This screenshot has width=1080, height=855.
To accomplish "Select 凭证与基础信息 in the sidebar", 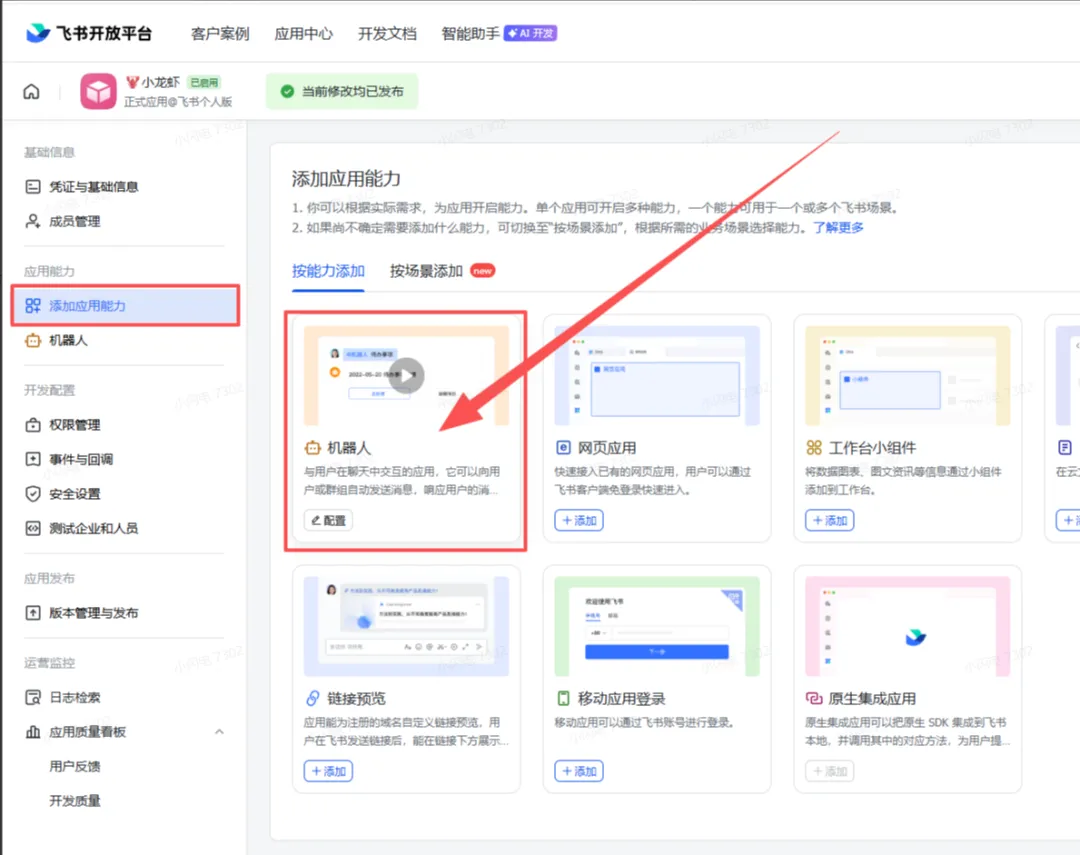I will [x=94, y=187].
